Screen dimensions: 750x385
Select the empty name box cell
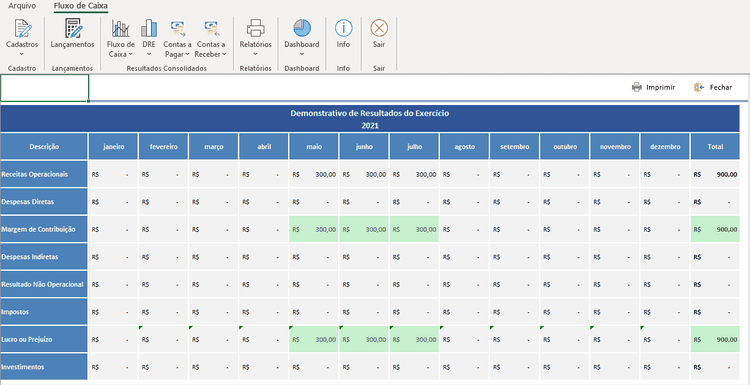pos(44,88)
